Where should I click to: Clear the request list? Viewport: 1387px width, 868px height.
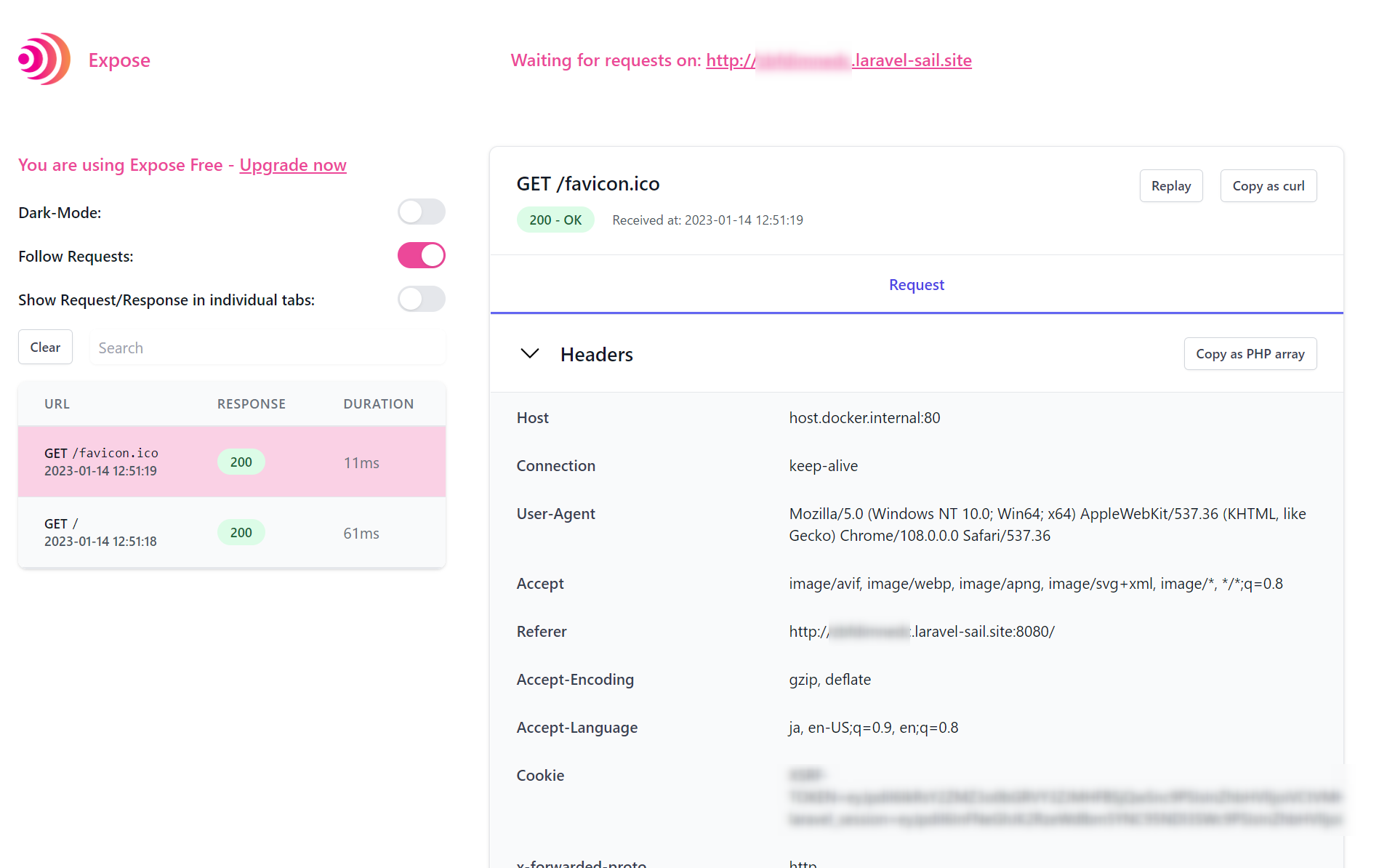[45, 347]
